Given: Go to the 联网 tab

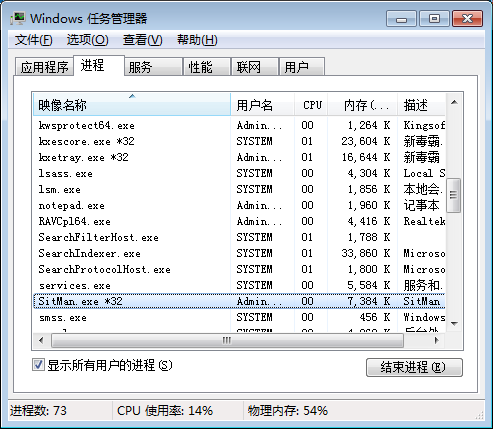Looking at the screenshot, I should pyautogui.click(x=255, y=67).
